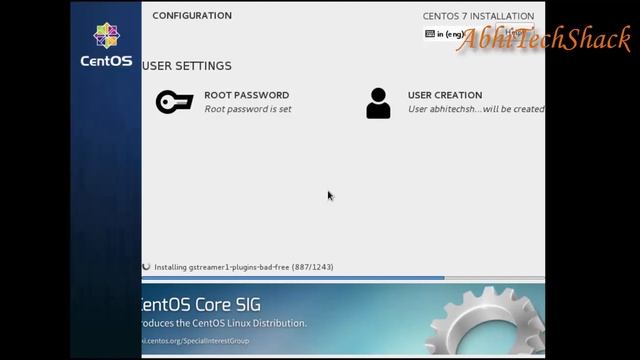640x360 pixels.
Task: Click the USER SETTINGS section heading
Action: click(x=187, y=66)
